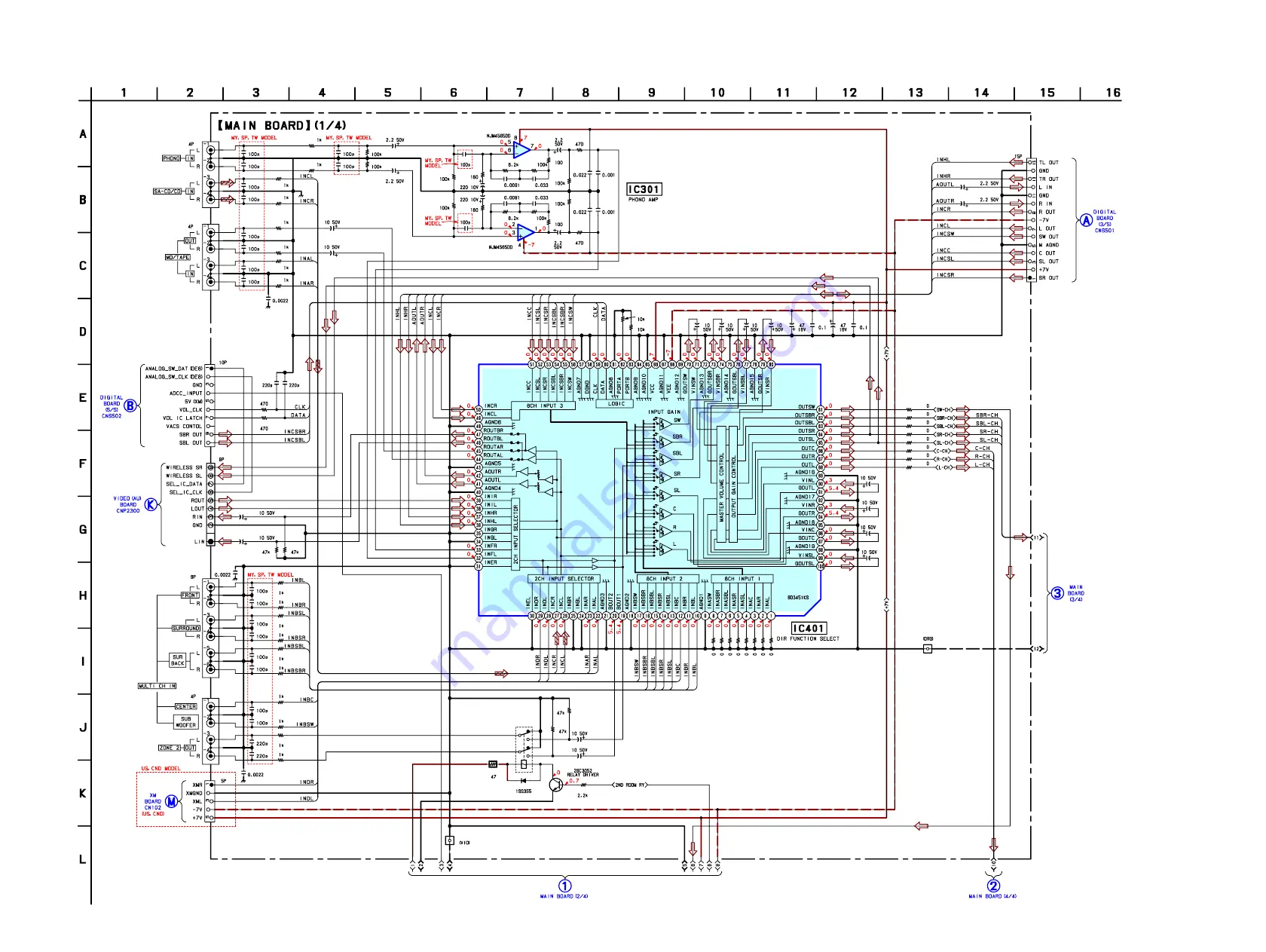This screenshot has width=1266, height=952.
Task: Click the PHONO AMP caption
Action: 644,200
